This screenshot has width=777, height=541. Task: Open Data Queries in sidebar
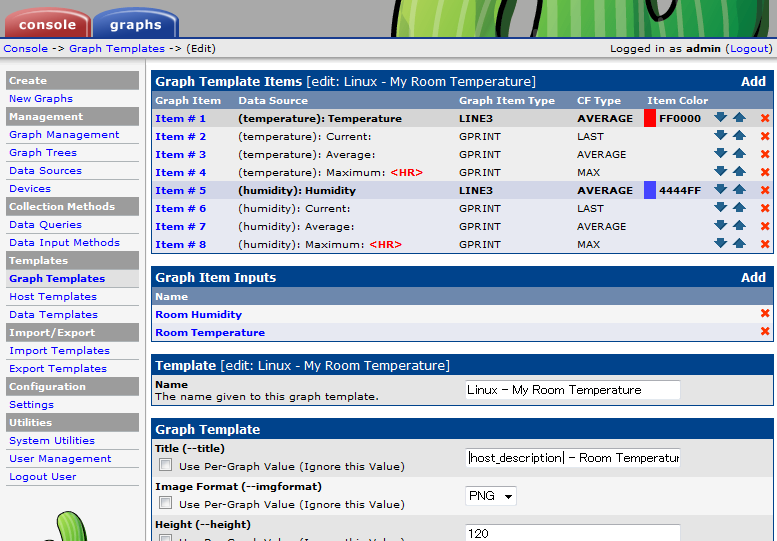(45, 224)
